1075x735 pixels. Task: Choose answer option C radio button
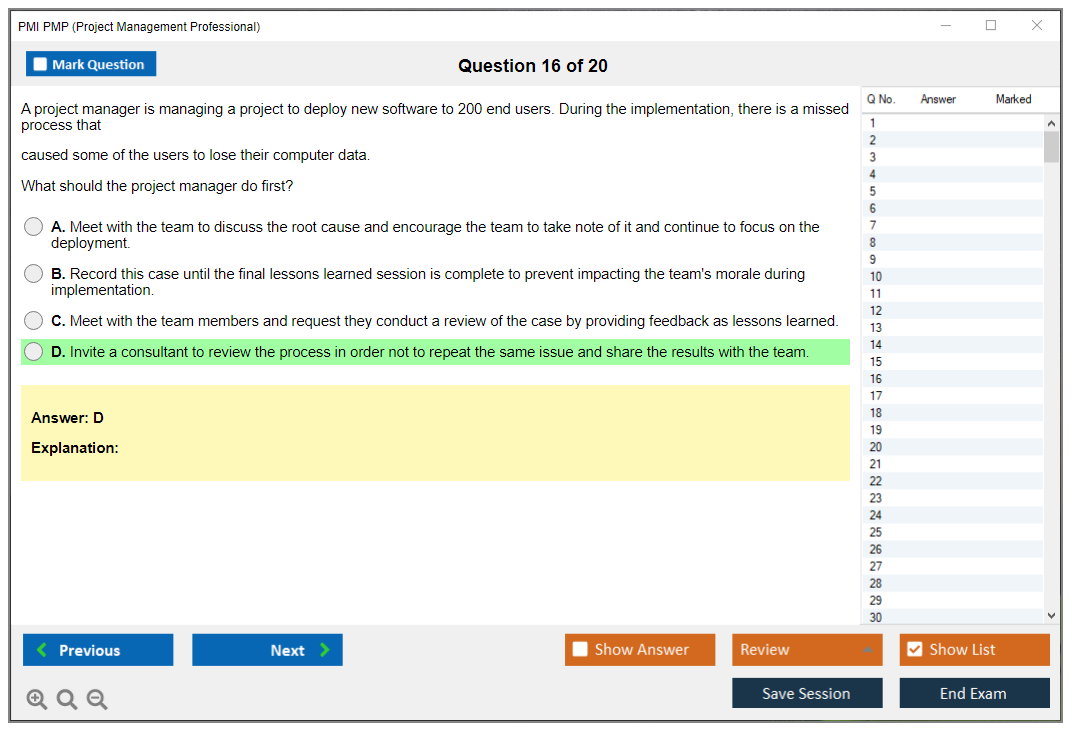34,321
